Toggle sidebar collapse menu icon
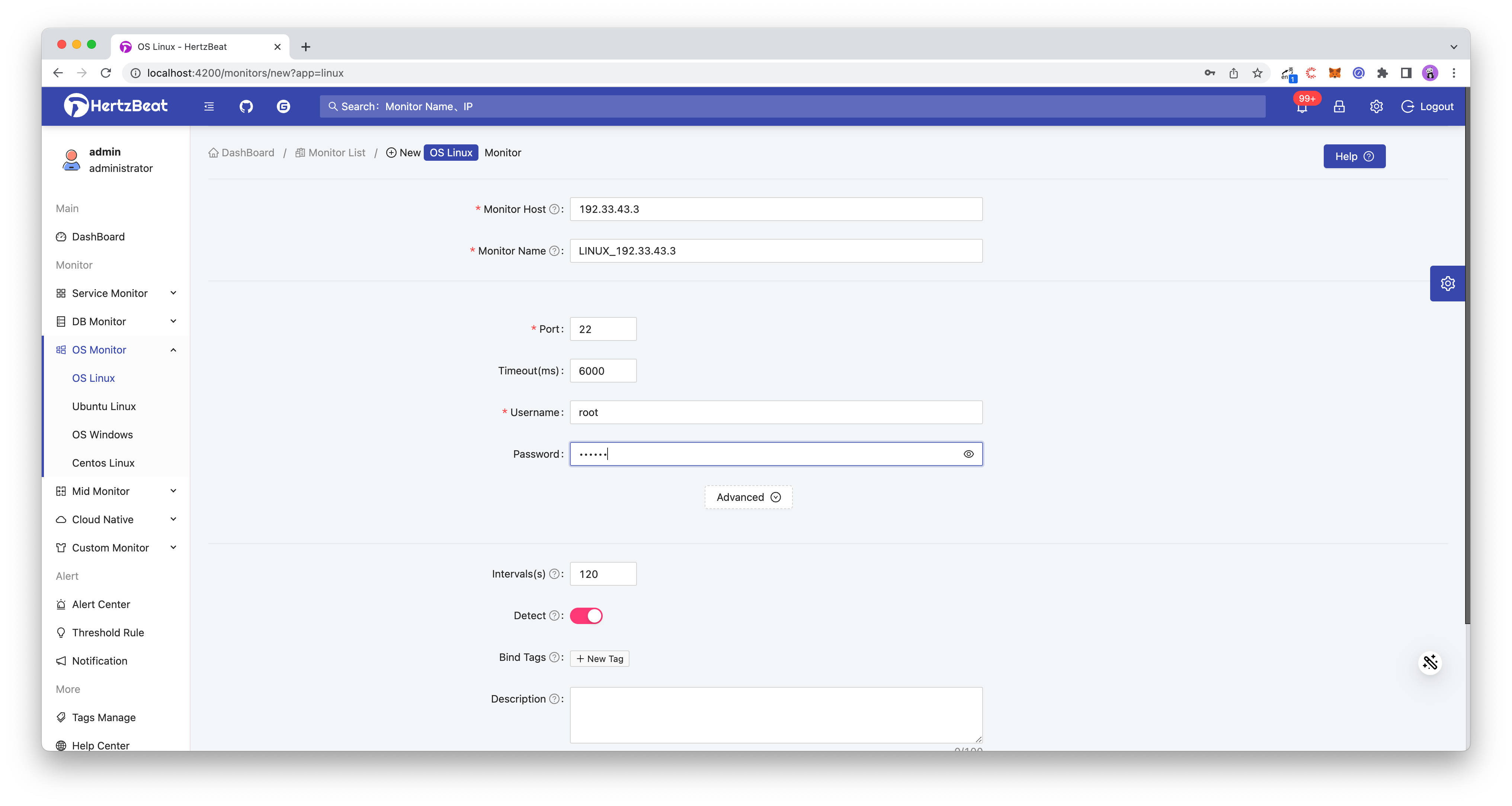Viewport: 1512px width, 806px height. (209, 106)
